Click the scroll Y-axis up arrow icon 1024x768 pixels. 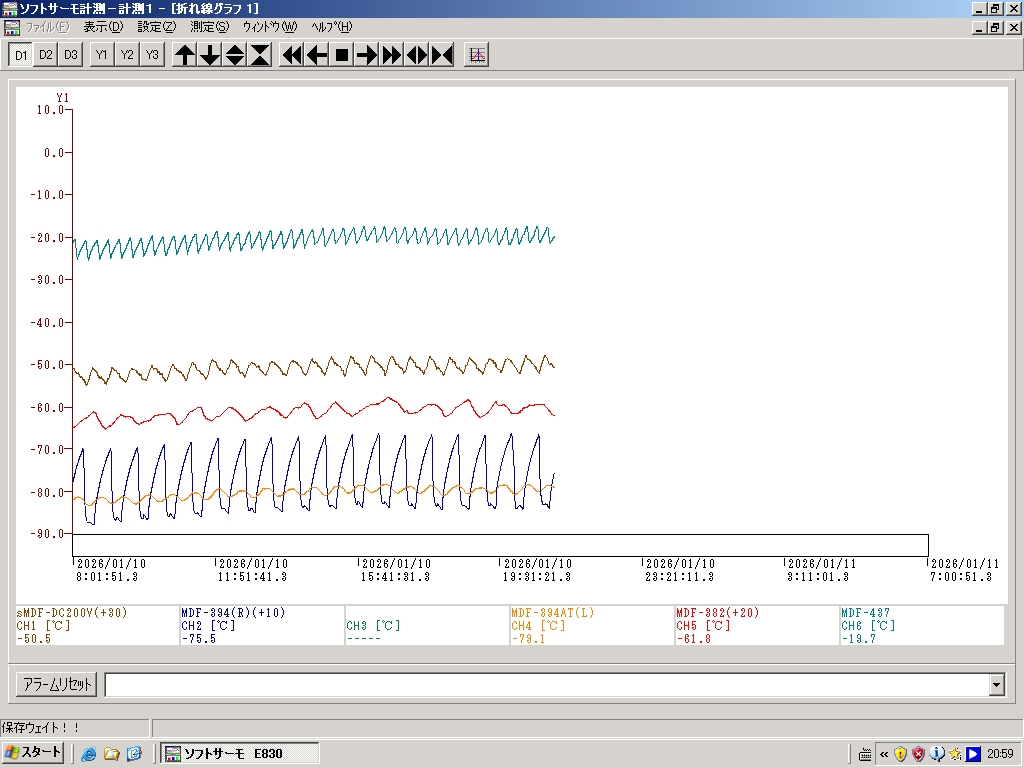pos(185,55)
